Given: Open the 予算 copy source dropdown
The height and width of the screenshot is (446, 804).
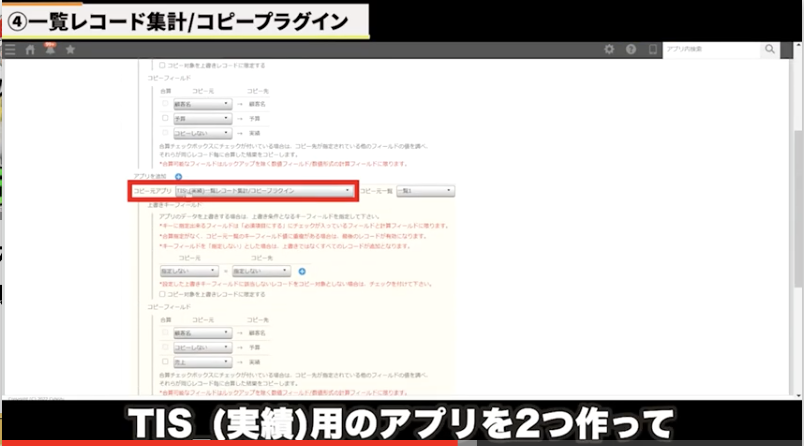Looking at the screenshot, I should tap(203, 117).
